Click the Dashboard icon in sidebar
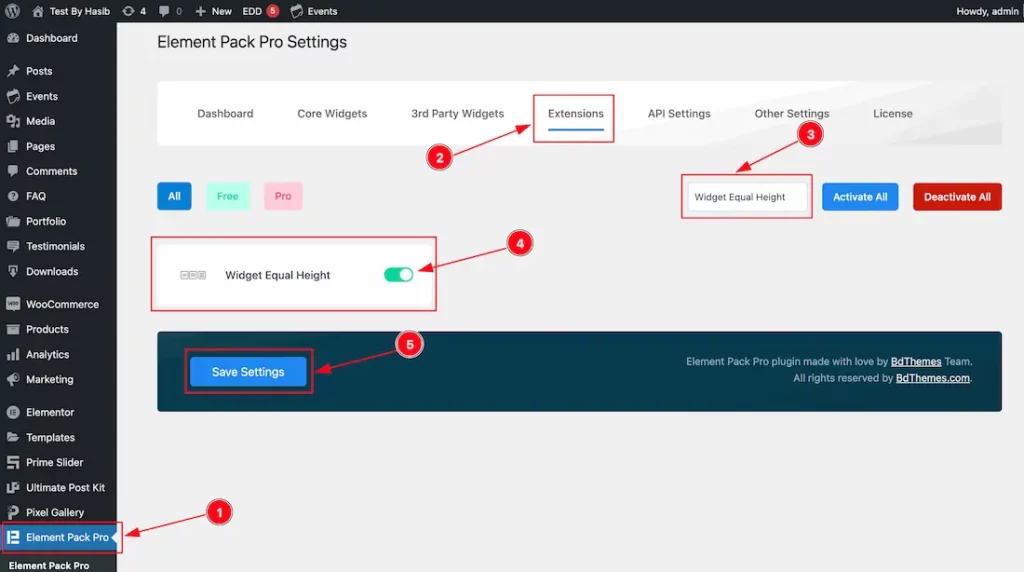This screenshot has width=1024, height=572. pyautogui.click(x=13, y=38)
